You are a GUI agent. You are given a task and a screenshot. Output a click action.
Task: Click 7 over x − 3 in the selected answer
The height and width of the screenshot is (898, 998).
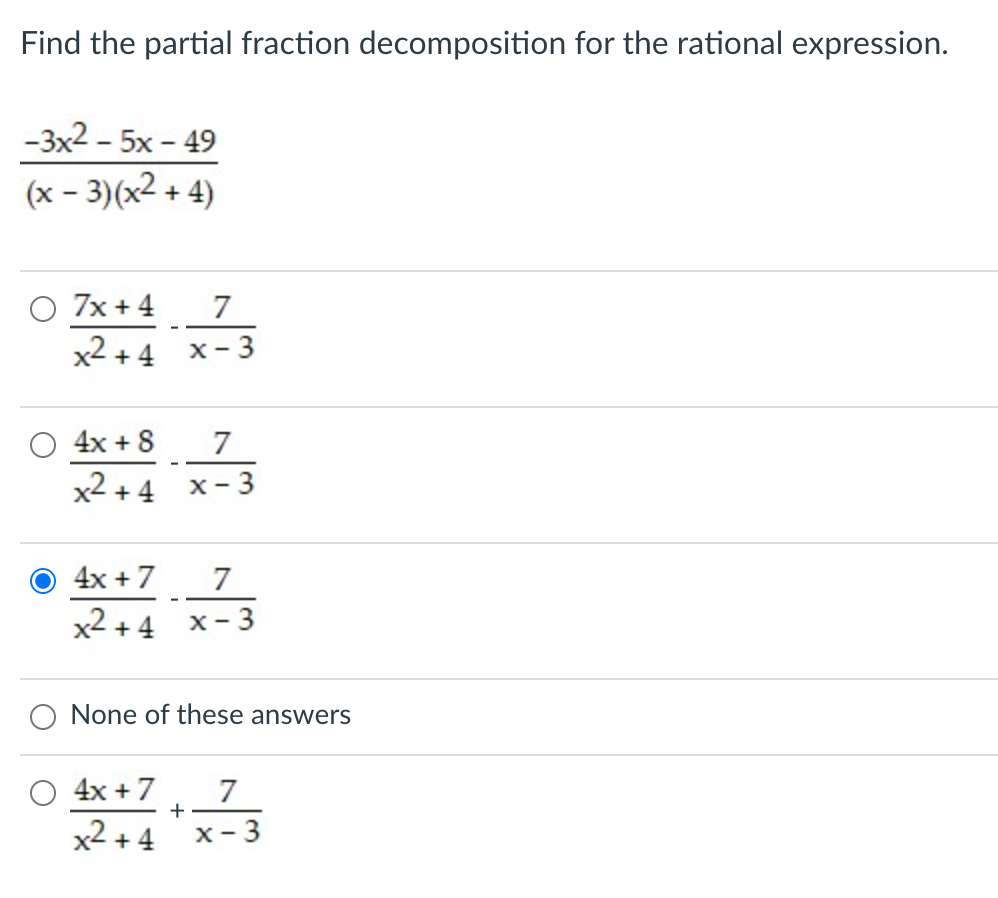(221, 600)
